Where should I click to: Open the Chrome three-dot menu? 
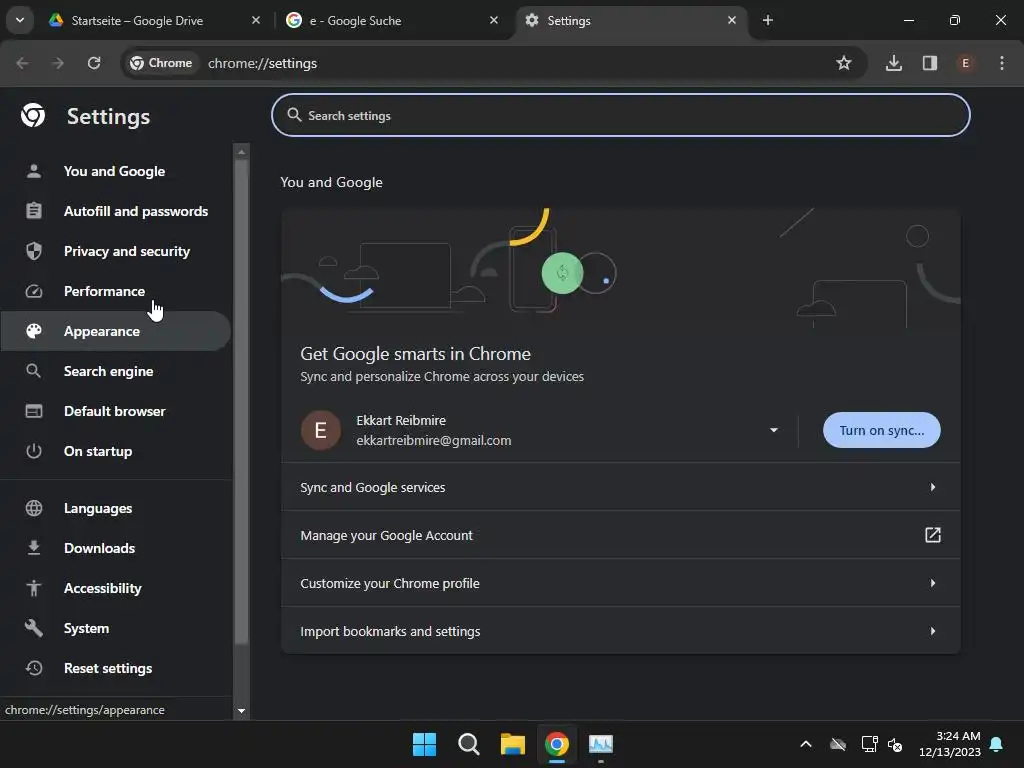1001,63
